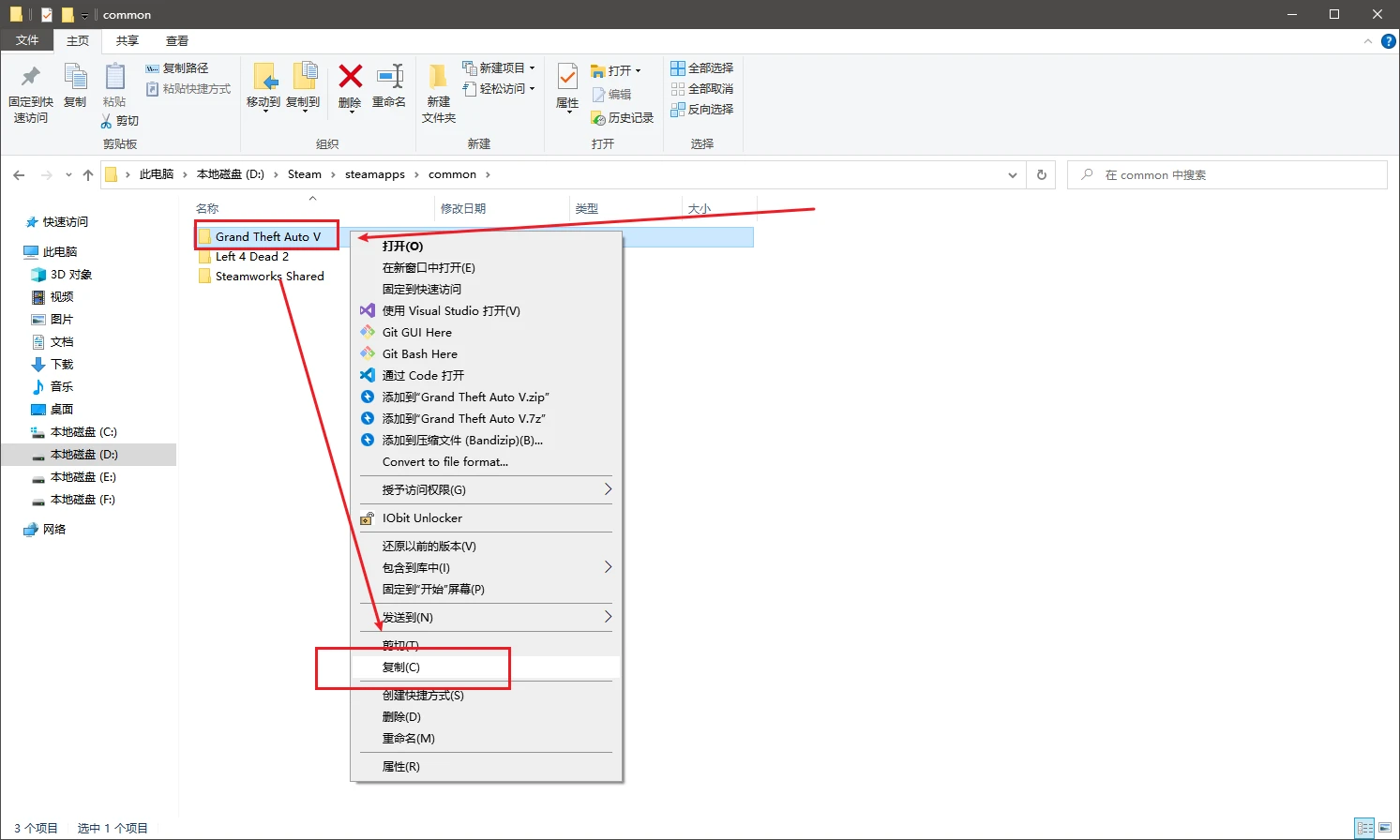Choose 重命名(M) from the context menu
The width and height of the screenshot is (1400, 840).
tap(486, 739)
